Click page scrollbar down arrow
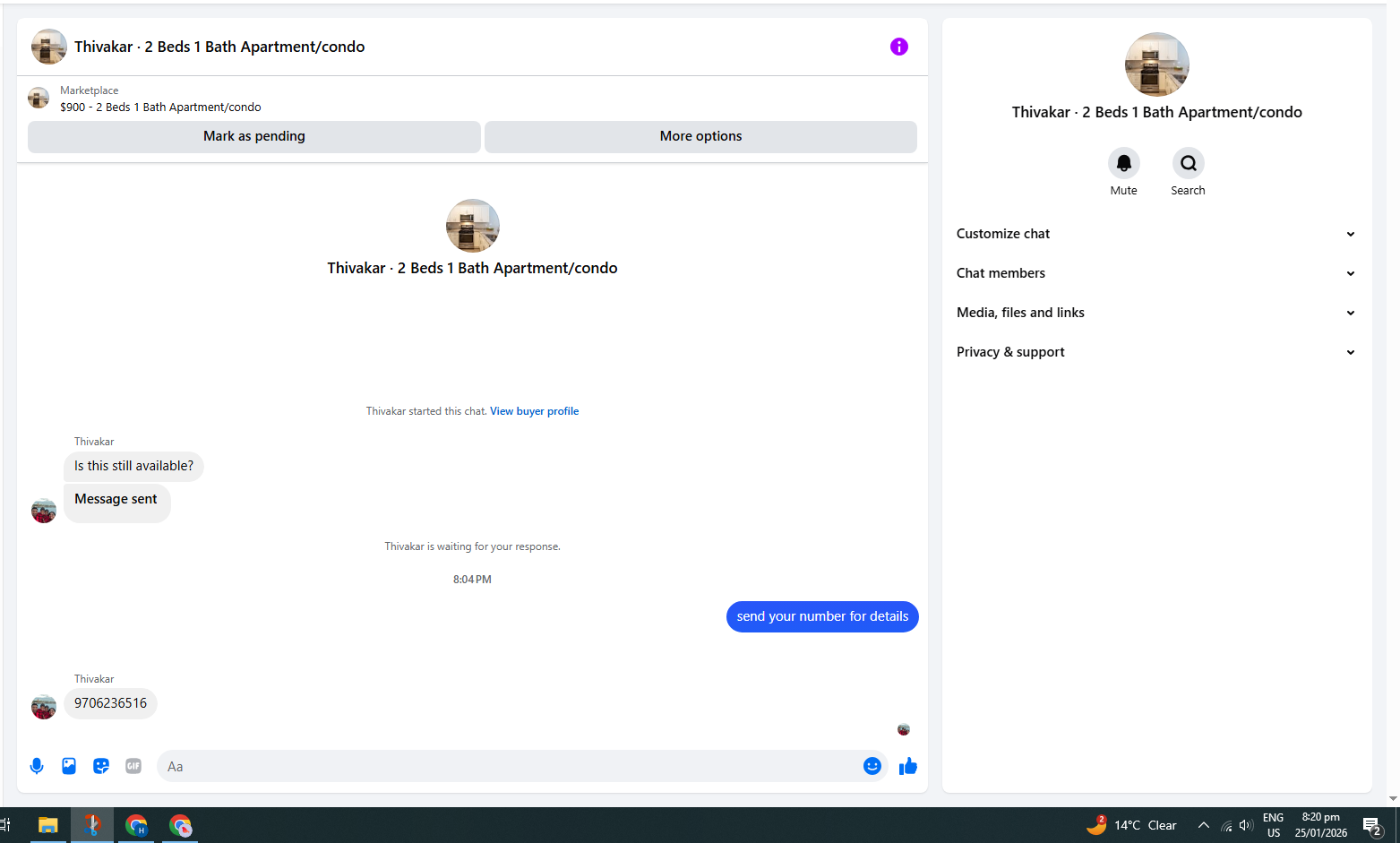This screenshot has height=843, width=1400. [1393, 798]
